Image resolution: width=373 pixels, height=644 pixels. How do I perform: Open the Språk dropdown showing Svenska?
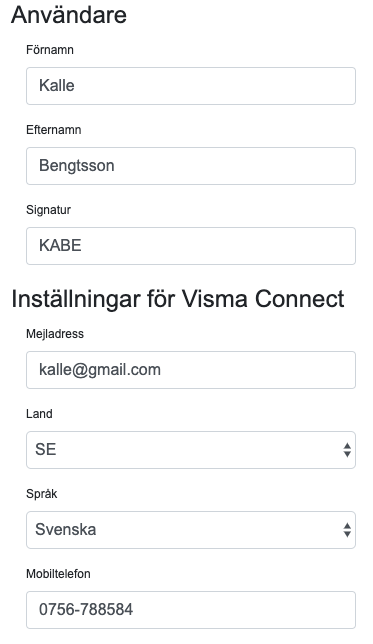(x=191, y=530)
